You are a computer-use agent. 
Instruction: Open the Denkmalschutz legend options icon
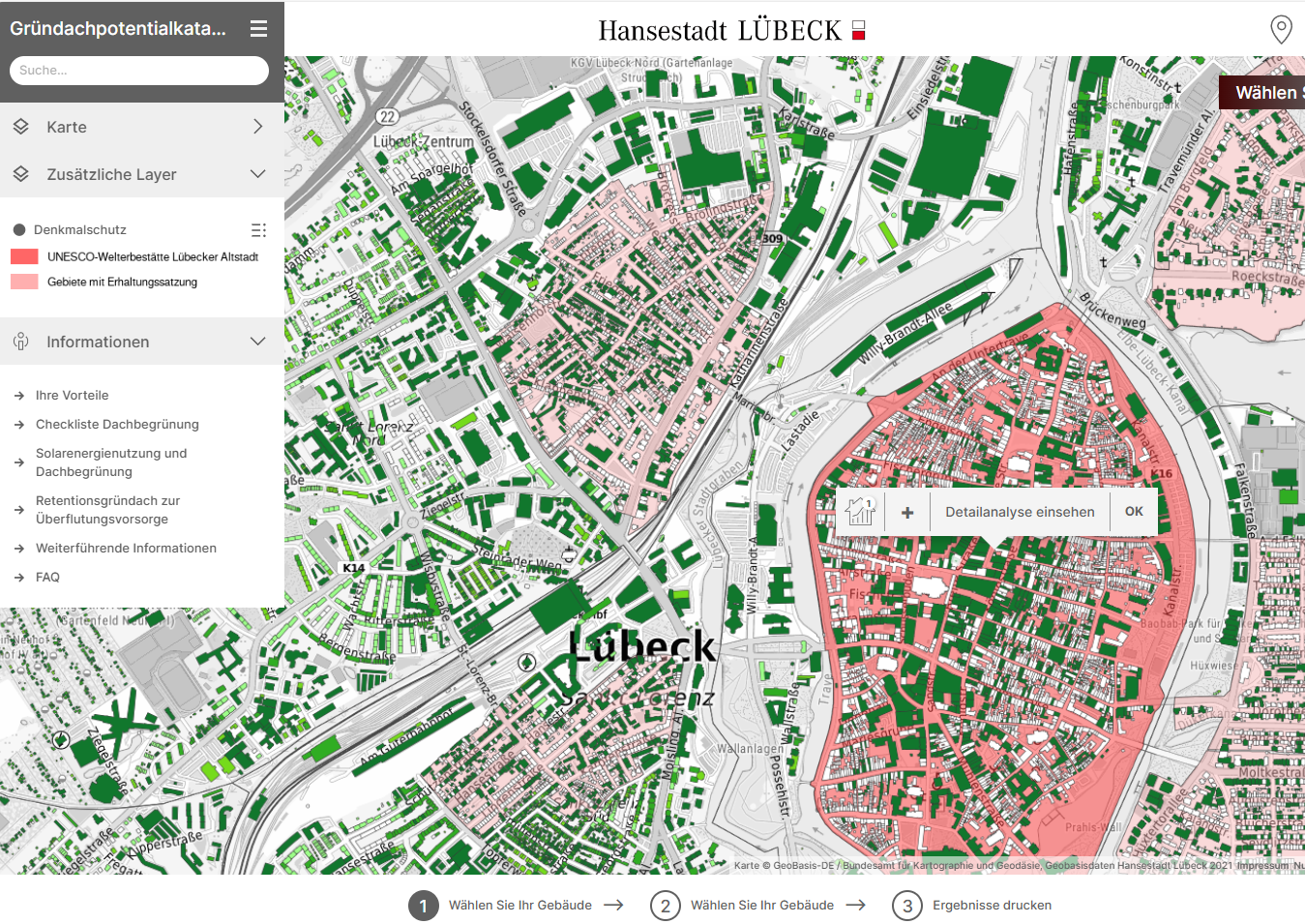pos(258,230)
